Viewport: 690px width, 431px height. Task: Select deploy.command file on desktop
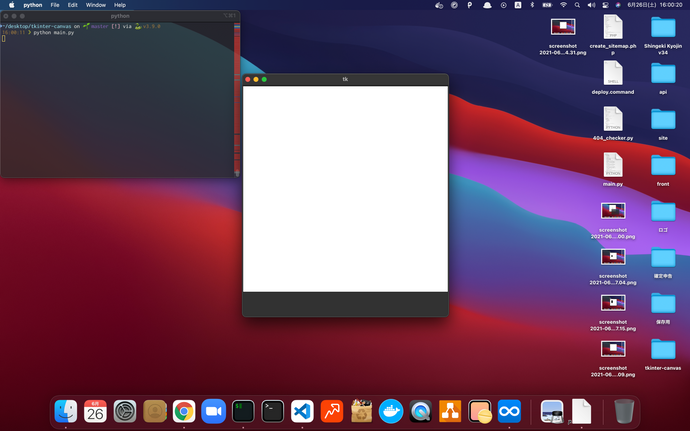click(613, 78)
